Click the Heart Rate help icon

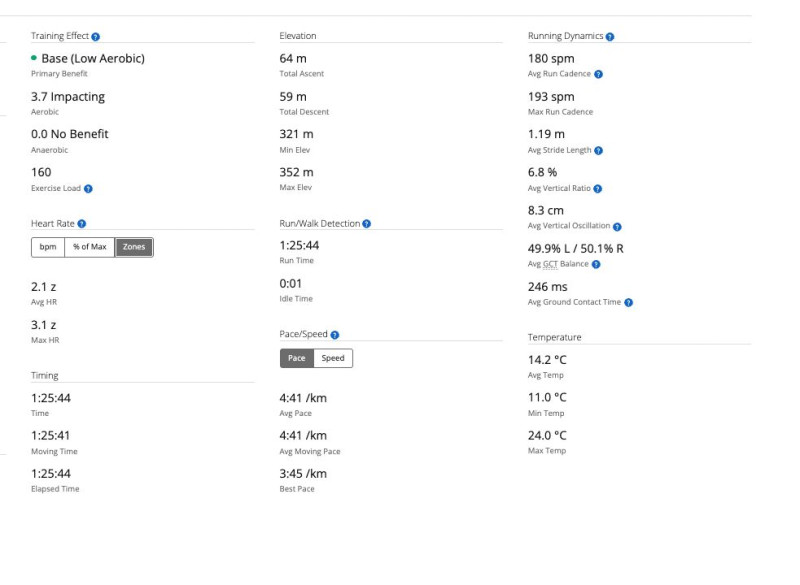[82, 224]
